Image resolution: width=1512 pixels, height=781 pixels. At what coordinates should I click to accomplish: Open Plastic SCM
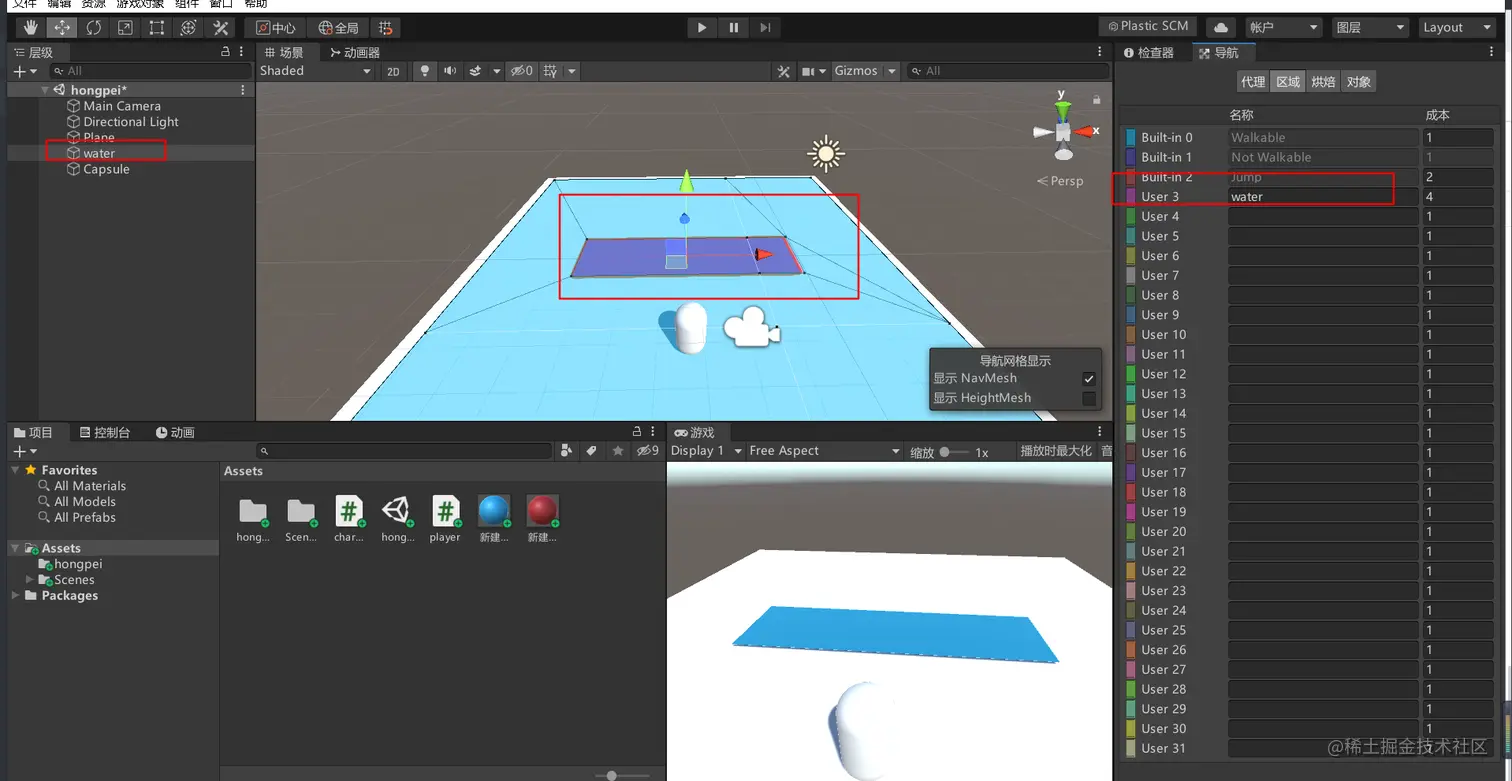click(x=1147, y=27)
